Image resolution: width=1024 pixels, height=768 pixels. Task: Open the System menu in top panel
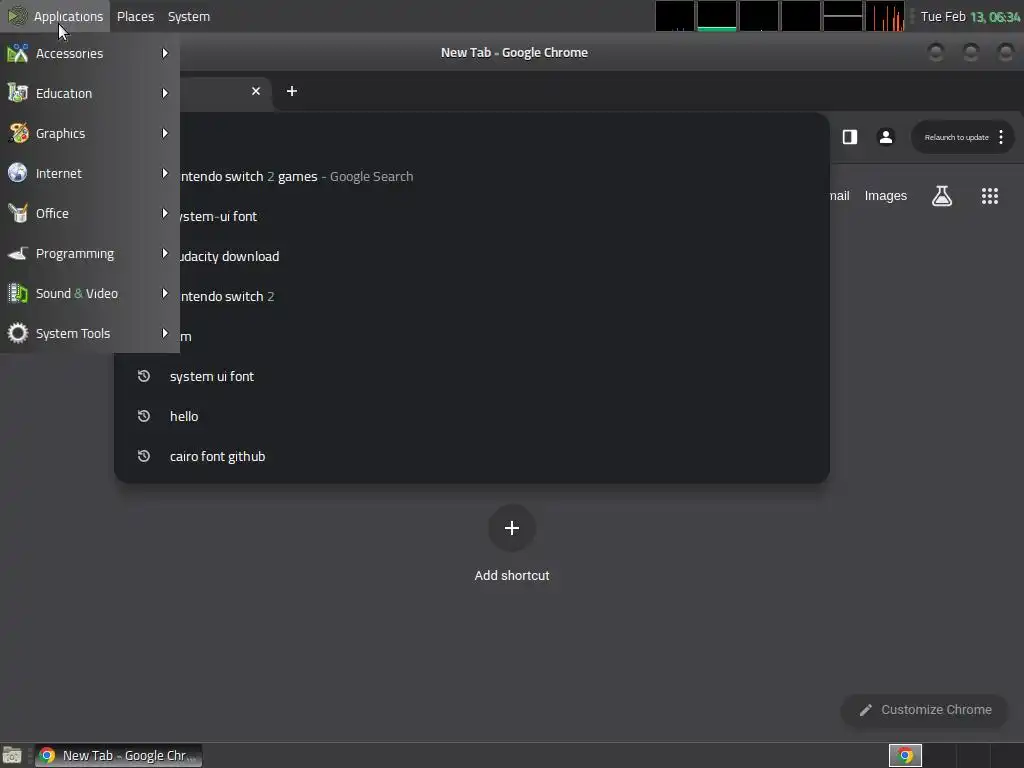[x=189, y=16]
